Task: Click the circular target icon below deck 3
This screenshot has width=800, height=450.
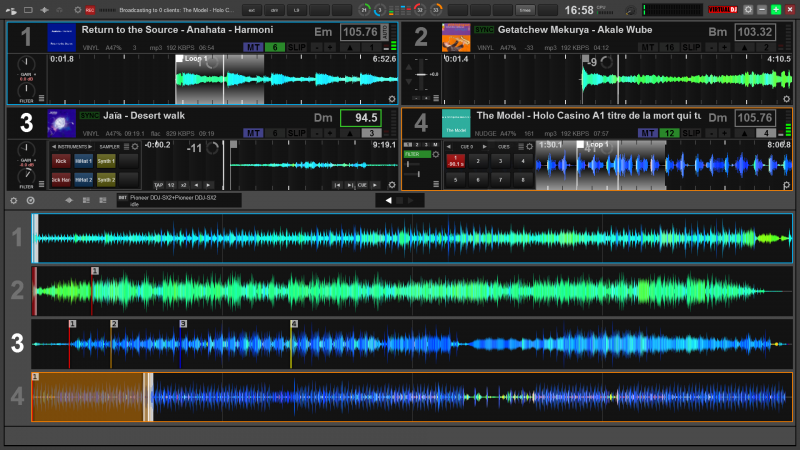Action: coord(31,201)
